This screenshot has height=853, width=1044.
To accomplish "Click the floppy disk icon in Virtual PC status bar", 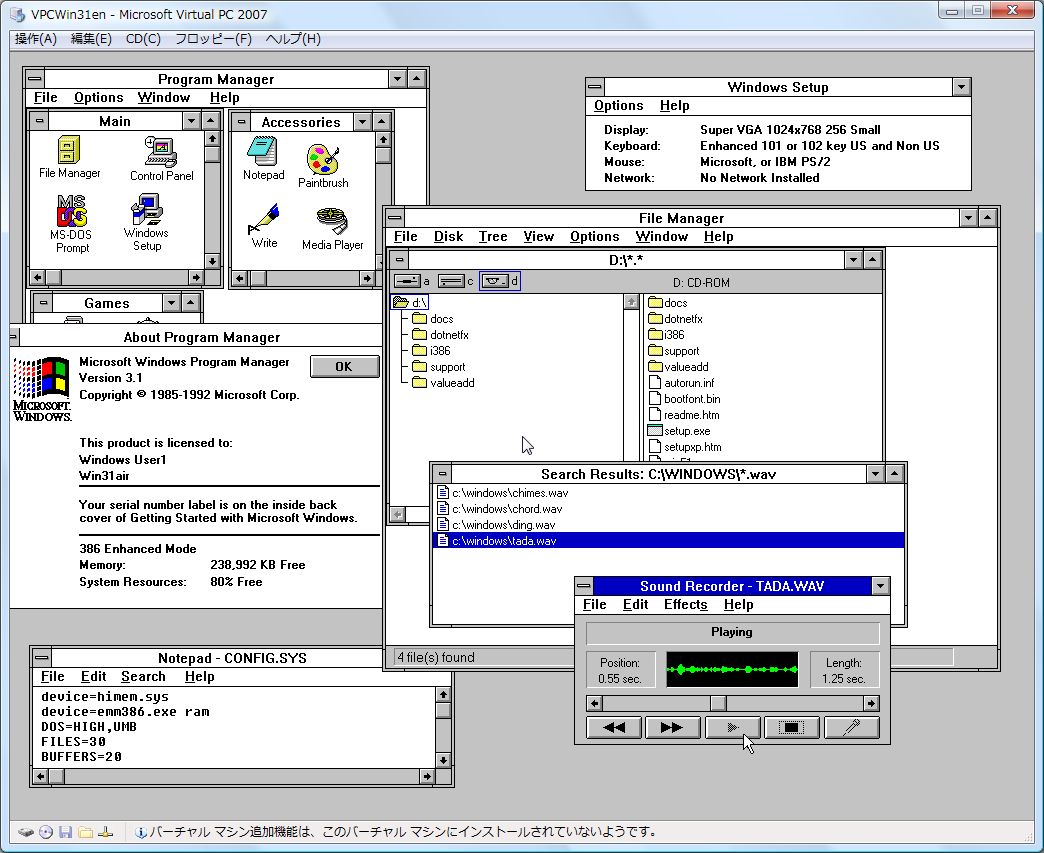I will click(65, 832).
